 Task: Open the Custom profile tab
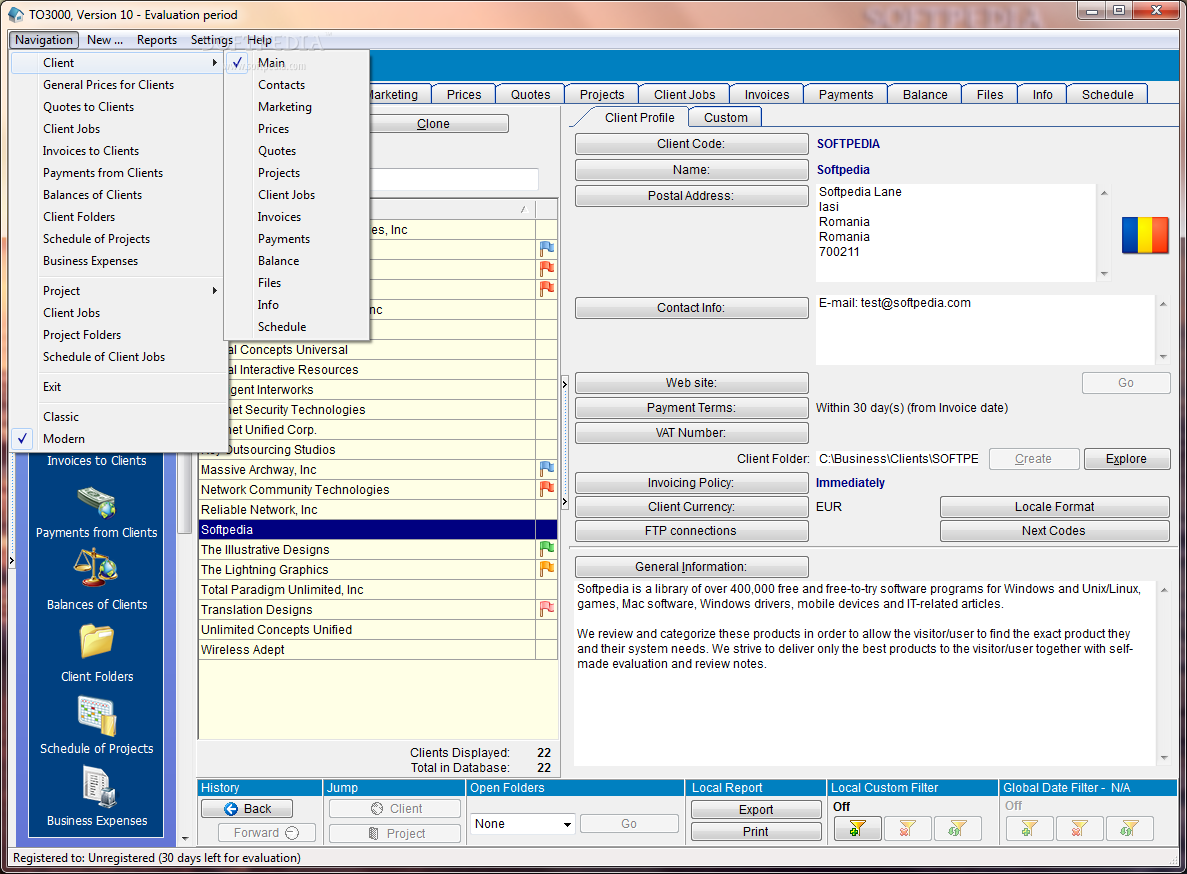725,117
